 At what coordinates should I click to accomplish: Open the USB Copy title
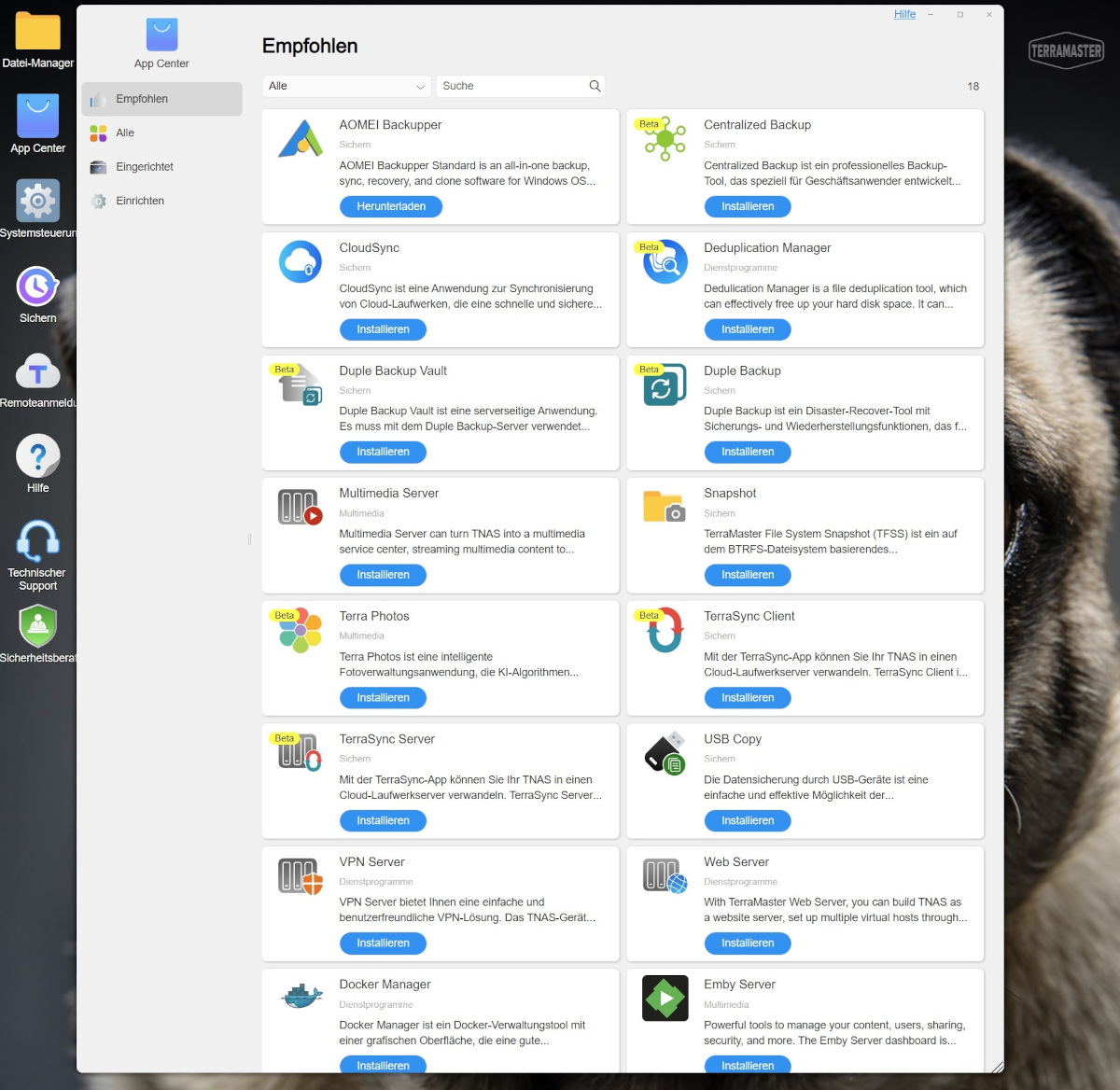[733, 739]
